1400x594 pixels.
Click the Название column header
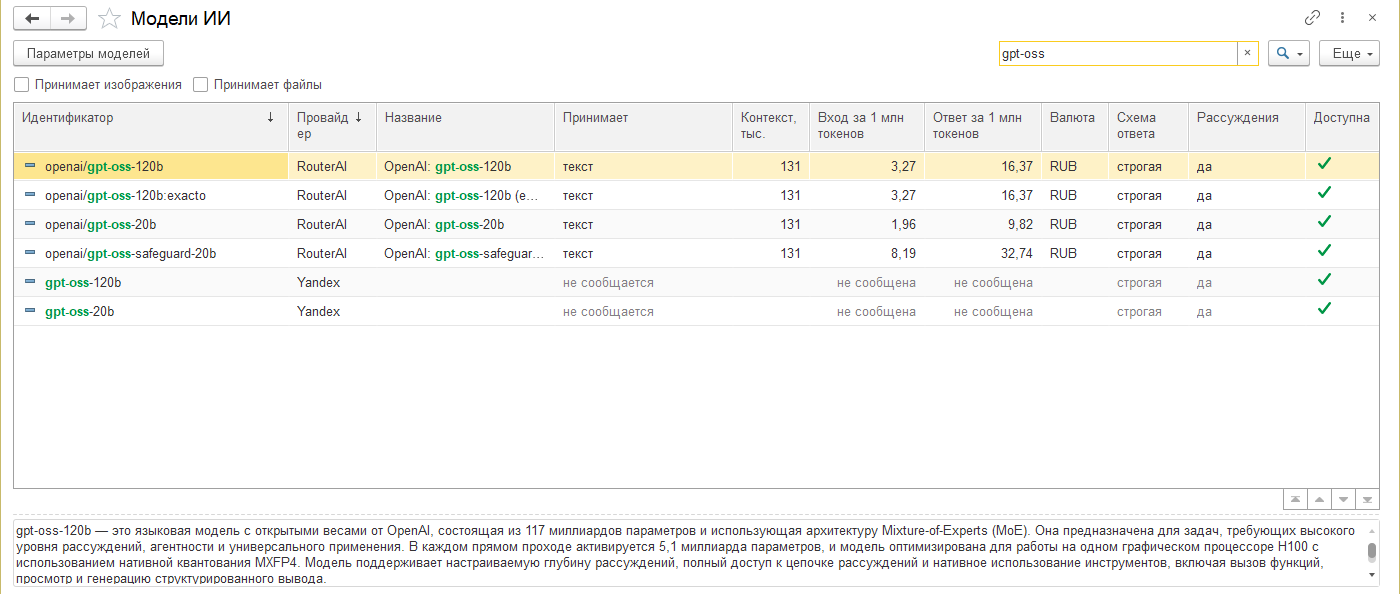[465, 126]
